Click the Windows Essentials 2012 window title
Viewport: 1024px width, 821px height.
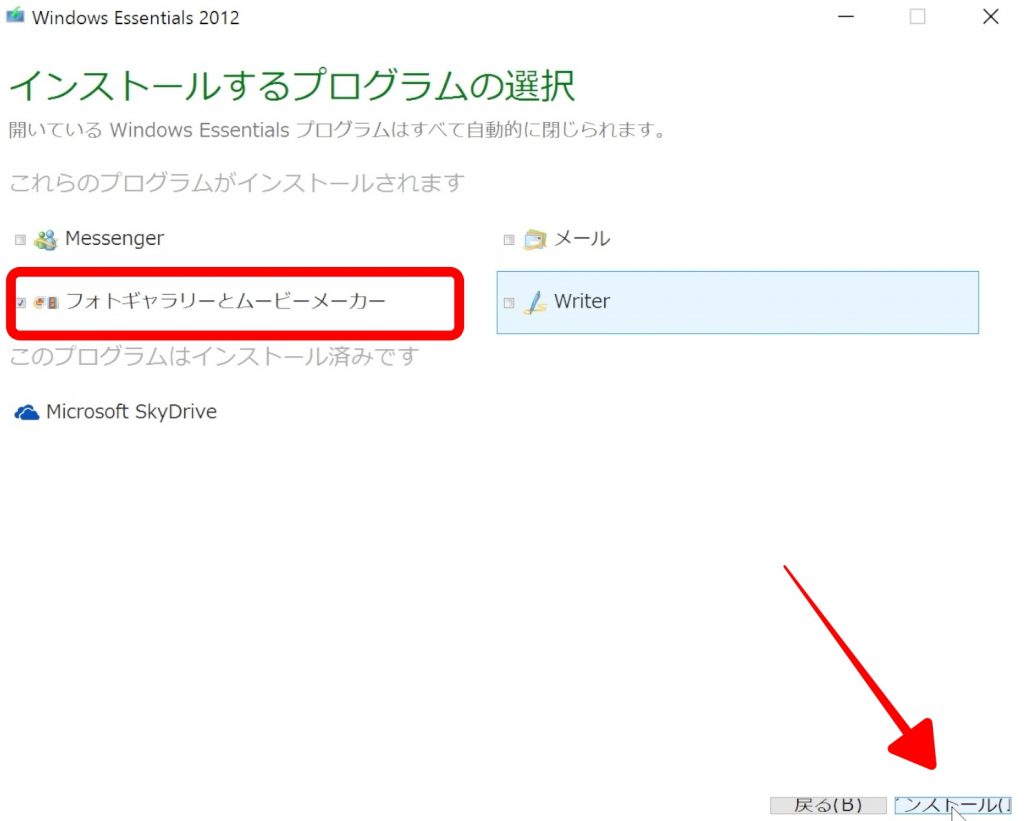pos(136,18)
